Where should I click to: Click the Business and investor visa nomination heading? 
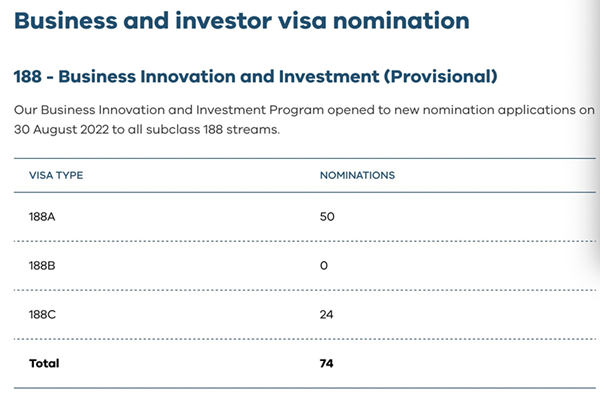tap(241, 21)
